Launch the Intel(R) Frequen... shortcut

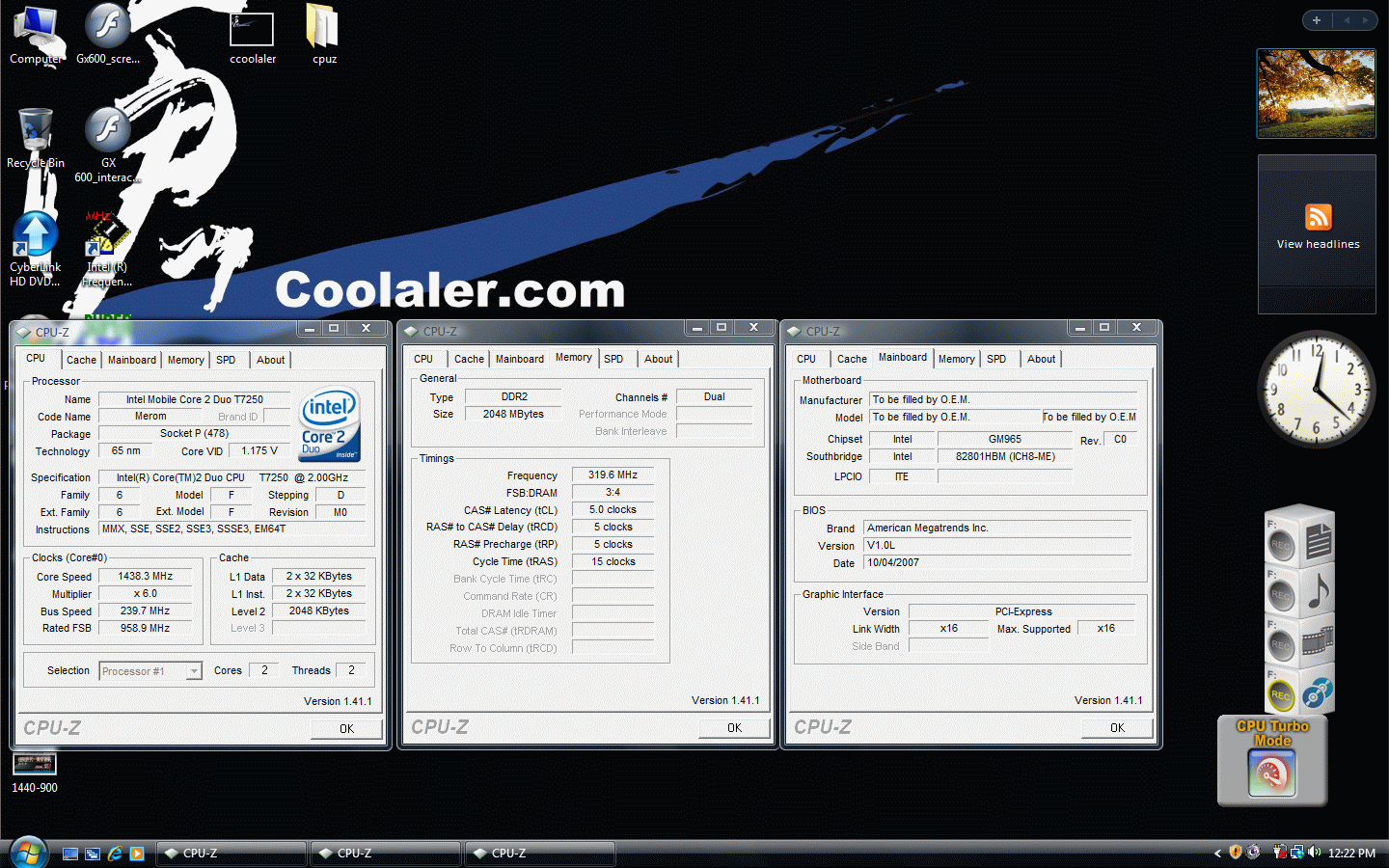click(107, 250)
